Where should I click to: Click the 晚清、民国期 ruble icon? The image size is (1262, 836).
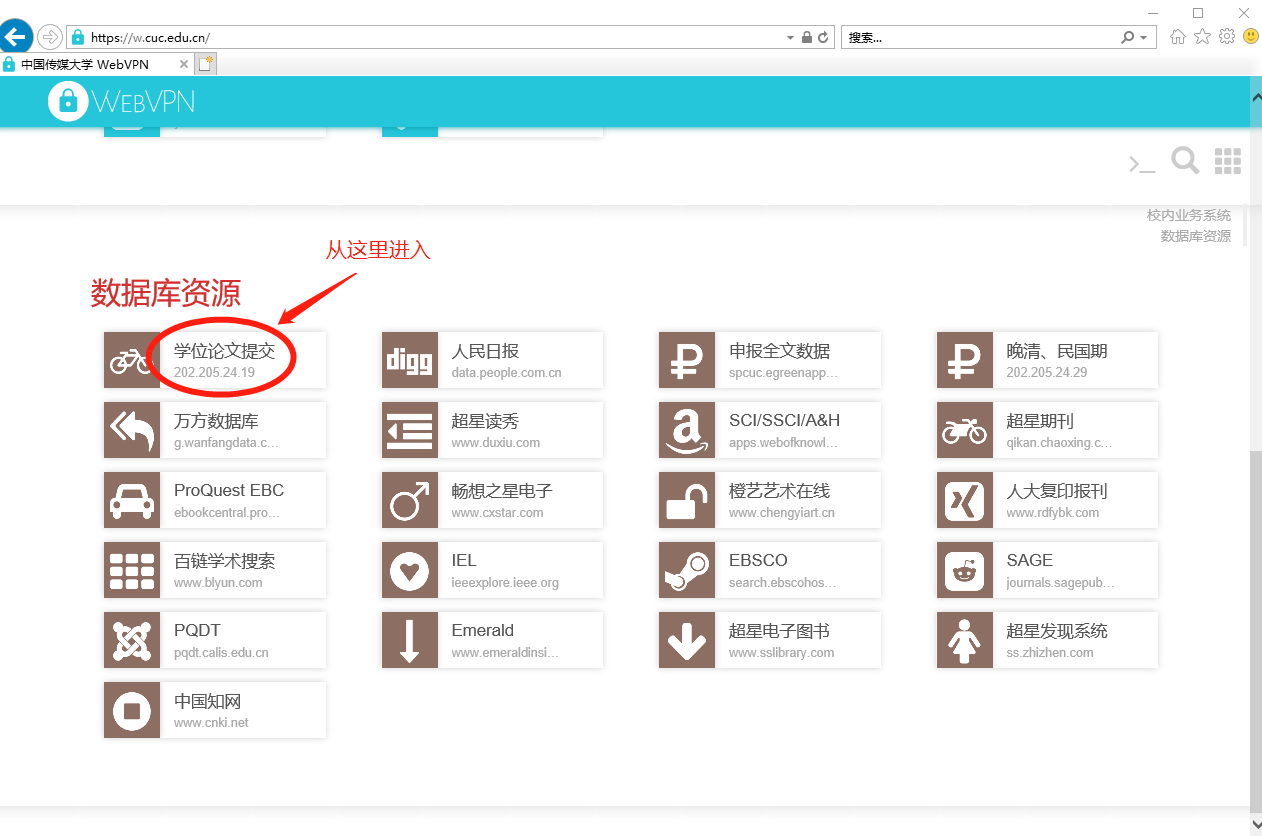coord(965,360)
